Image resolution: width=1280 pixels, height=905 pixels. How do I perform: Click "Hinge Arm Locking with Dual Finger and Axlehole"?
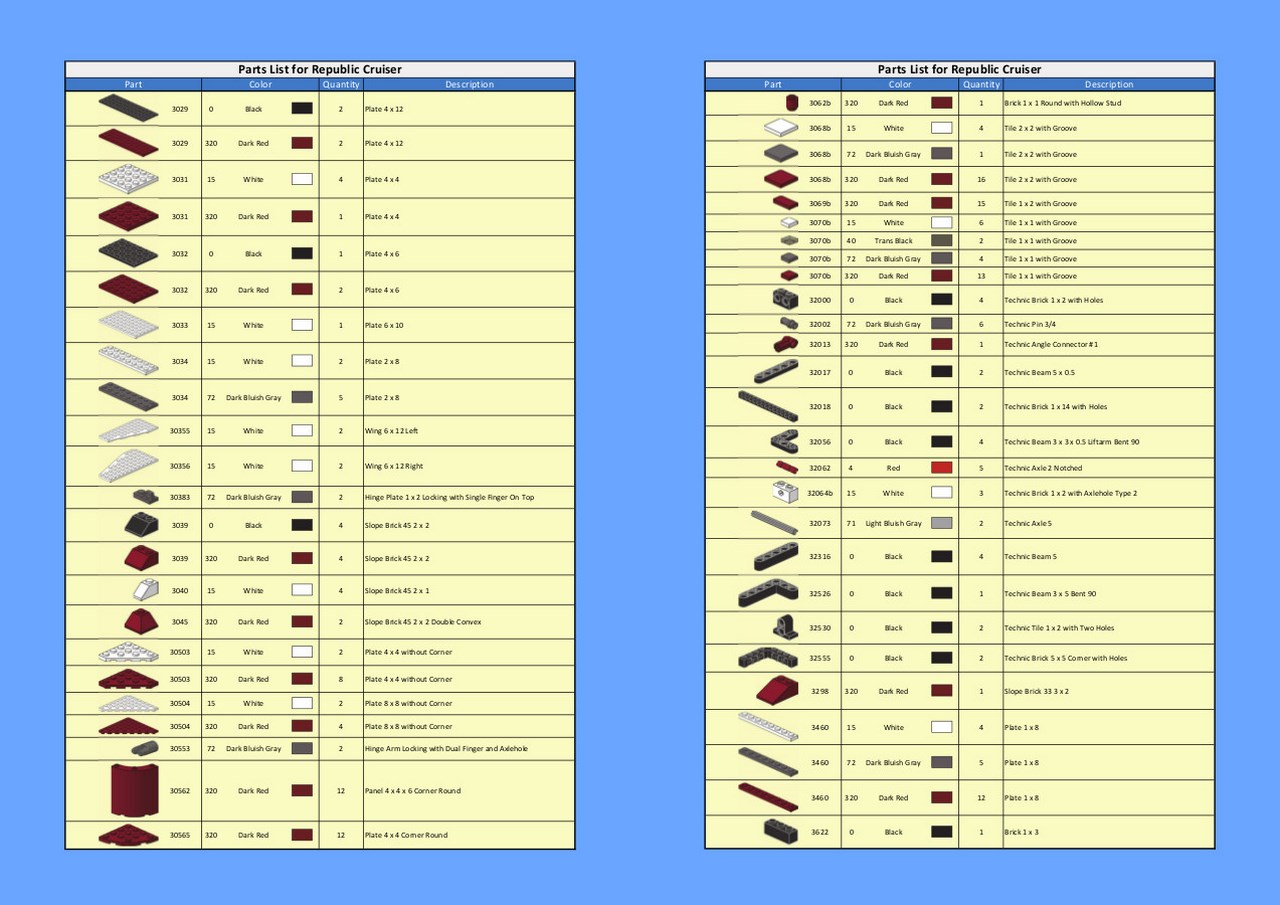pyautogui.click(x=447, y=748)
